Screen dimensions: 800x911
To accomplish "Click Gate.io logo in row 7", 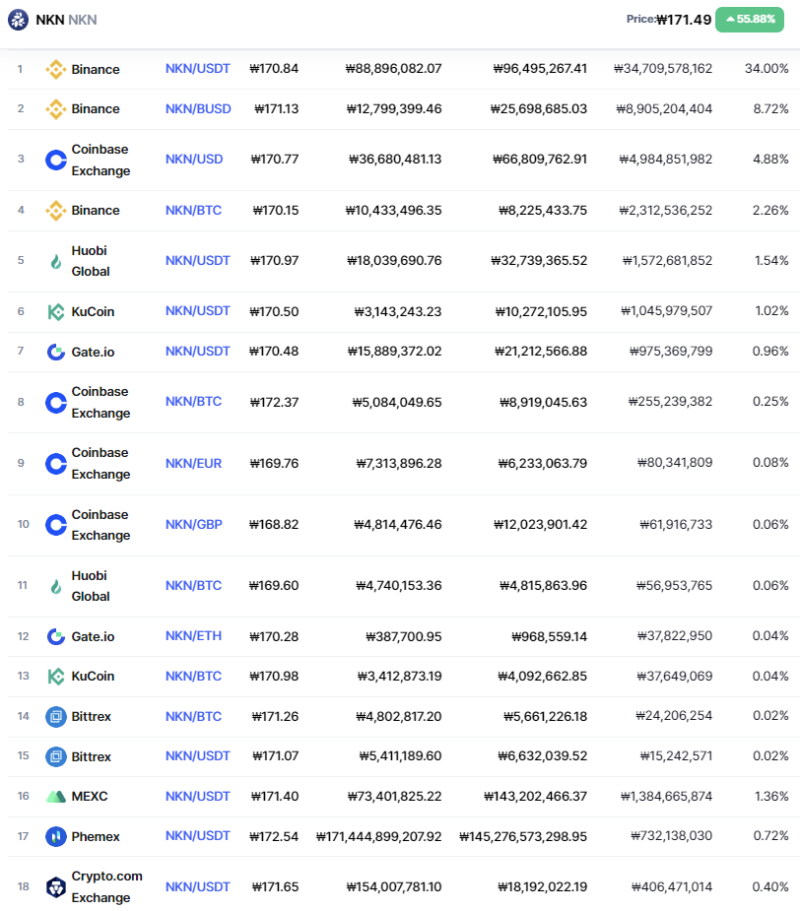I will tap(56, 352).
